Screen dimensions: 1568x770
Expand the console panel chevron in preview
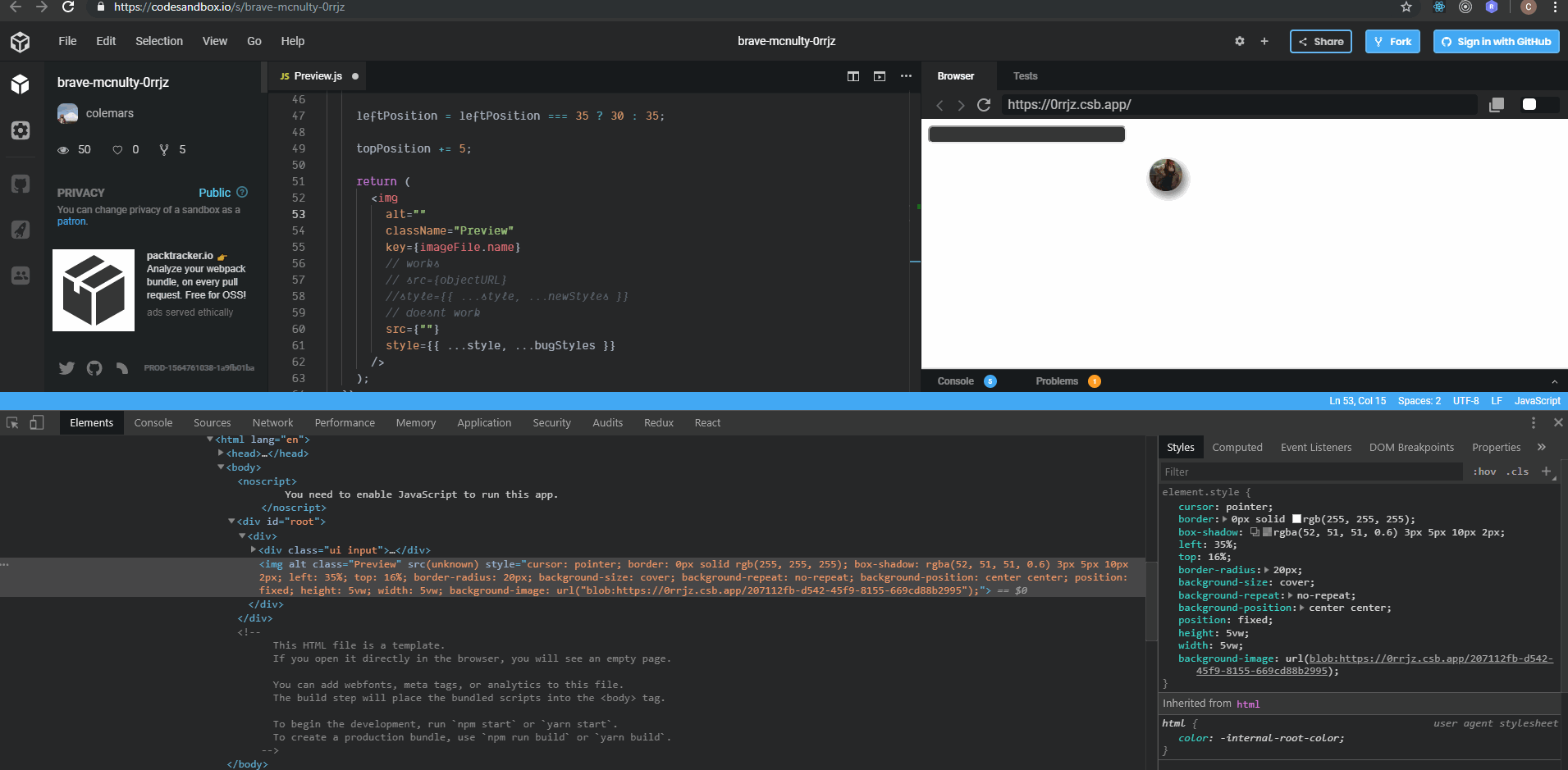(x=1554, y=381)
